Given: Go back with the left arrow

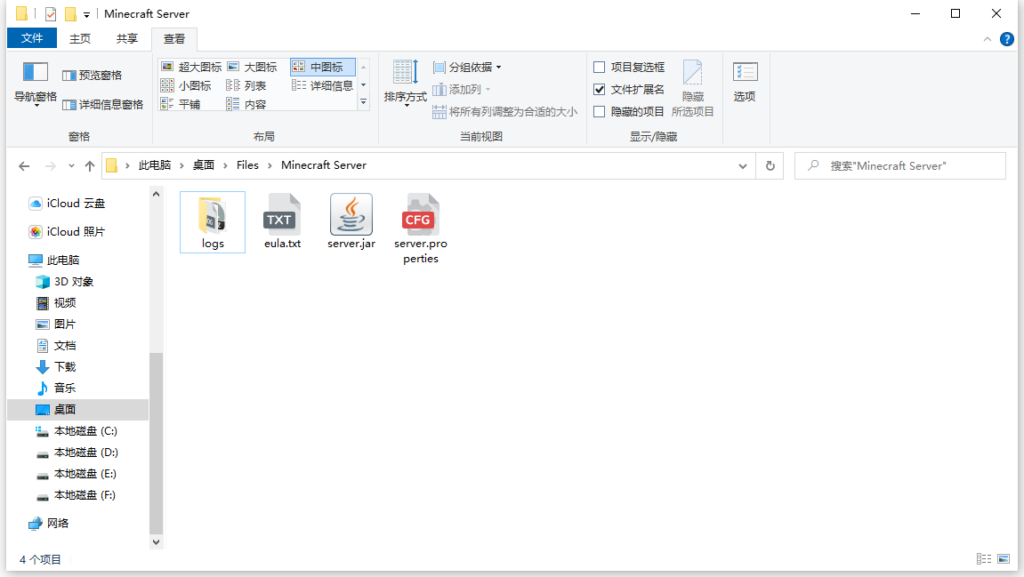Looking at the screenshot, I should (24, 166).
